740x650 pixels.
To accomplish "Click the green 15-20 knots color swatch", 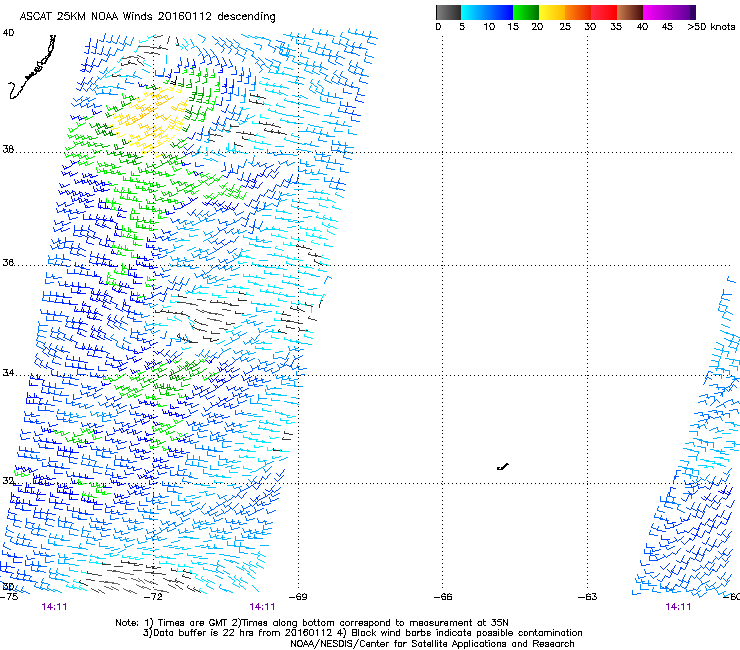I will click(x=526, y=12).
